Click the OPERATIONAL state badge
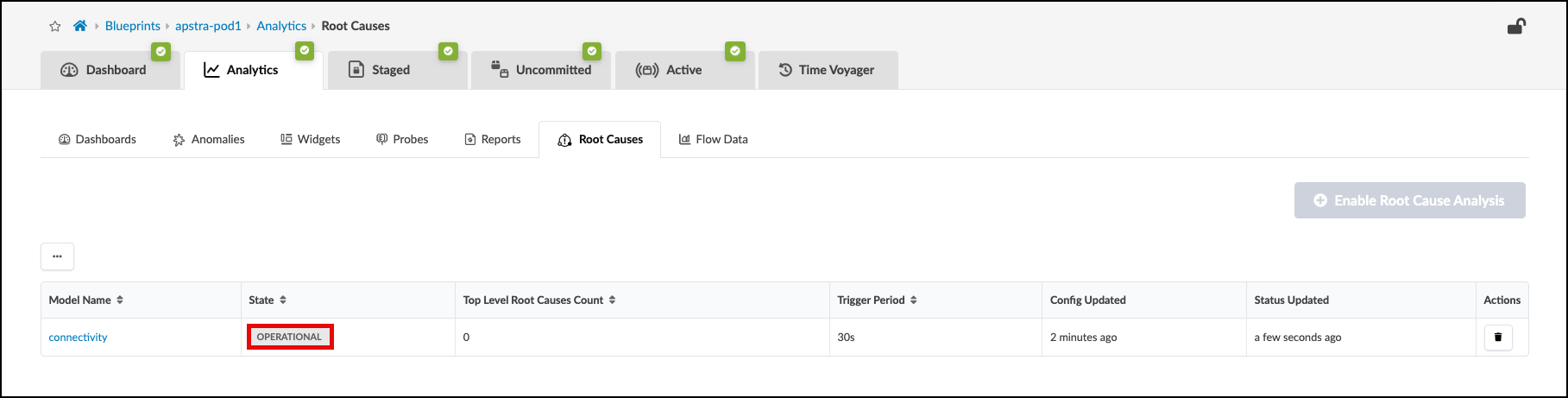The image size is (1568, 398). point(289,337)
